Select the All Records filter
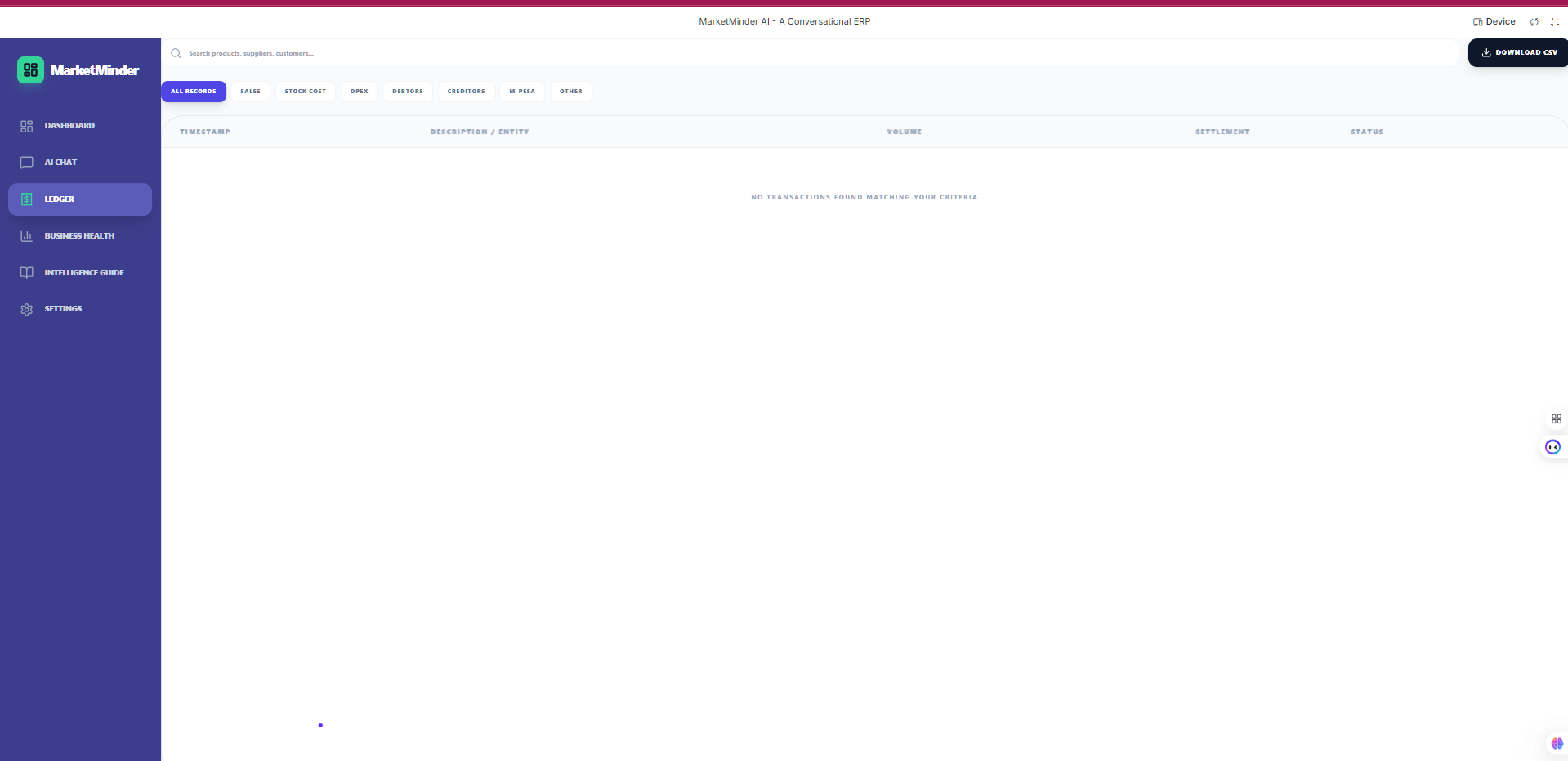This screenshot has height=761, width=1568. (194, 92)
